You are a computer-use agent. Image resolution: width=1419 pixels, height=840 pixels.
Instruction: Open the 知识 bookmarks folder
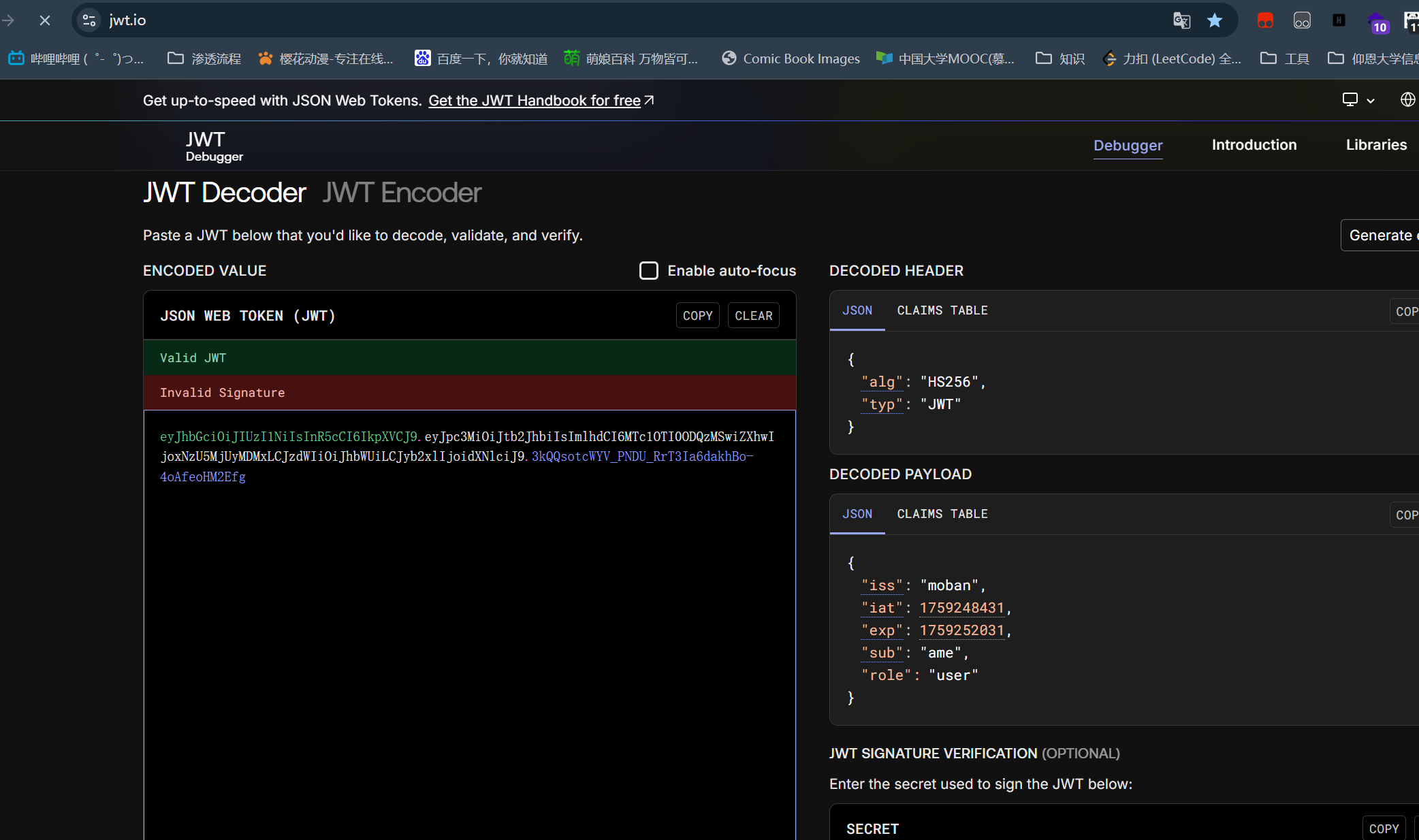[1060, 59]
